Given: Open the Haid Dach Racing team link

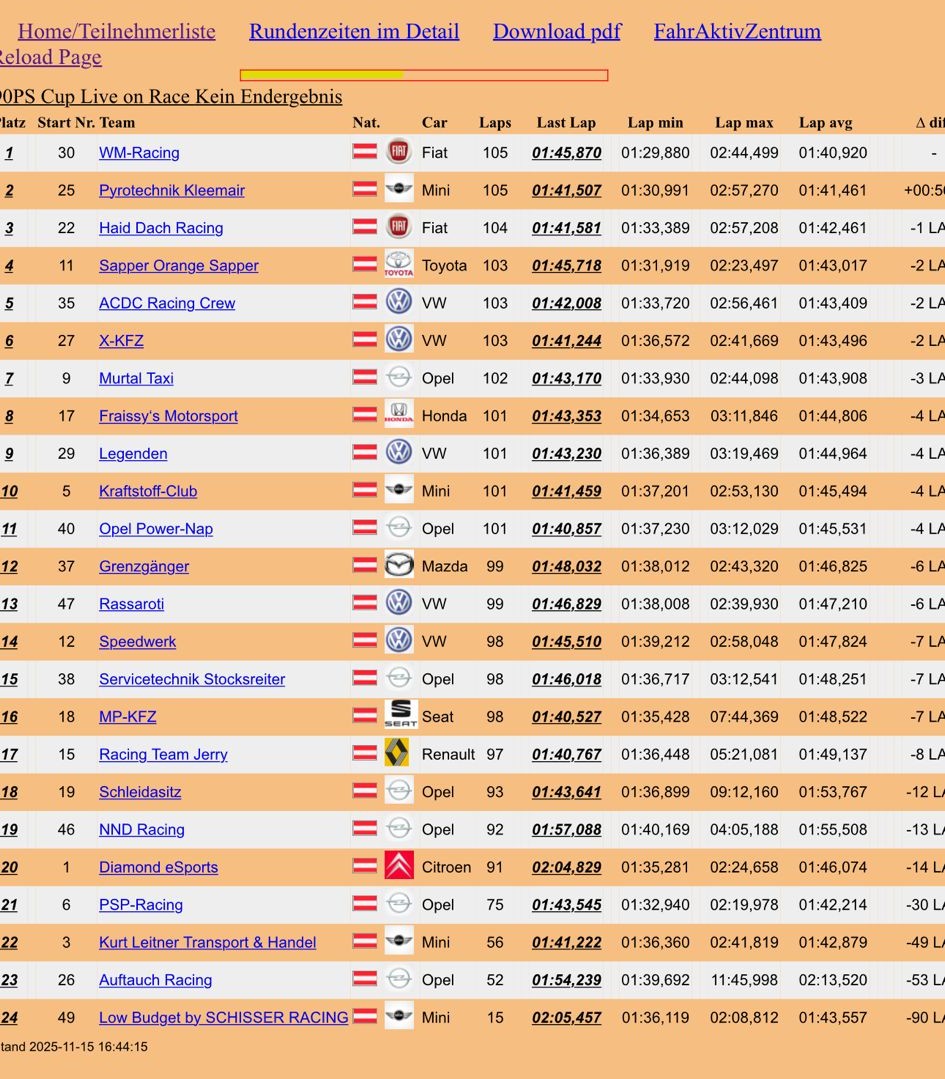Looking at the screenshot, I should [161, 228].
